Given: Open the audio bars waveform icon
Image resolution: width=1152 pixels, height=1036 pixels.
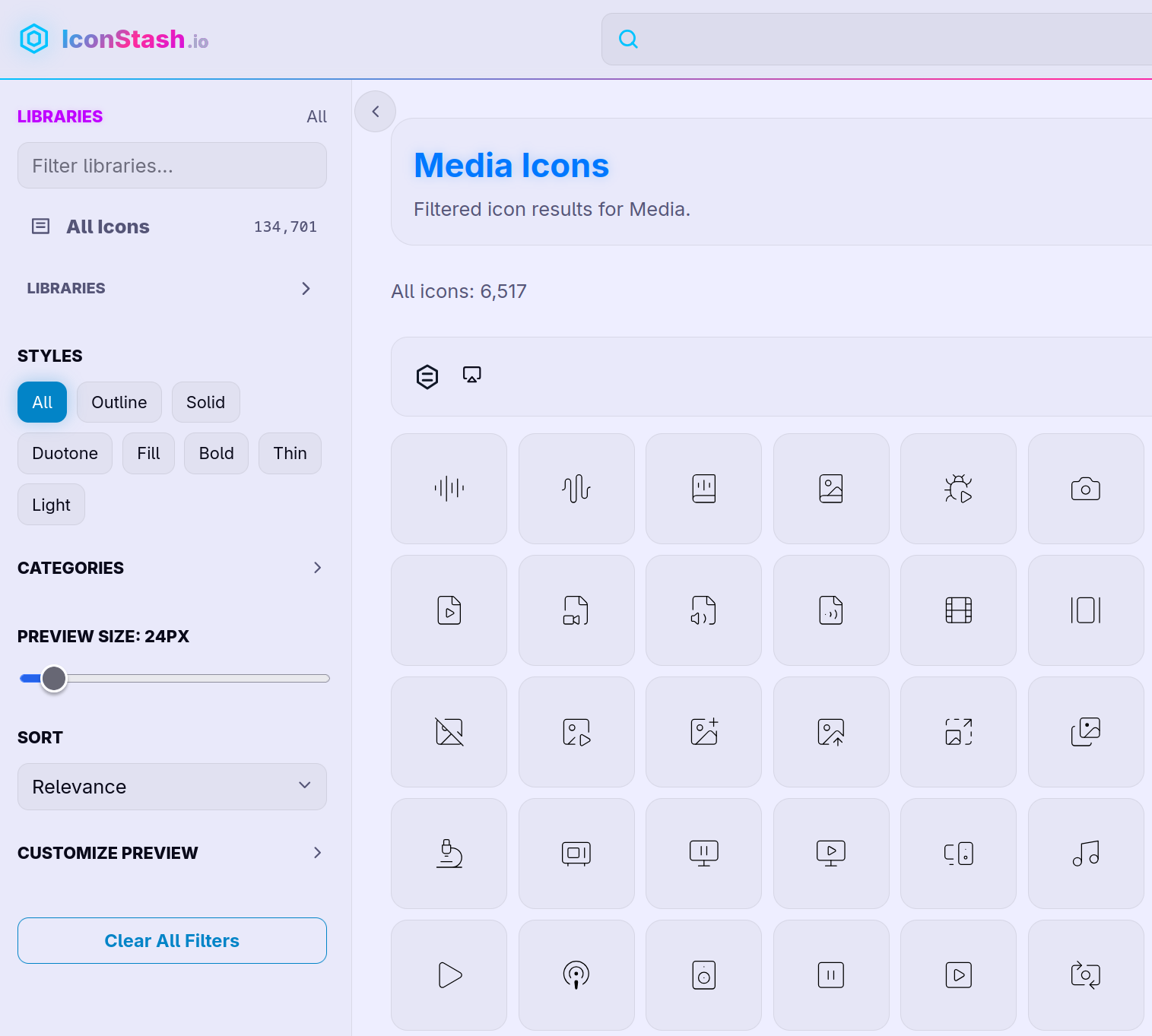Looking at the screenshot, I should pos(449,489).
